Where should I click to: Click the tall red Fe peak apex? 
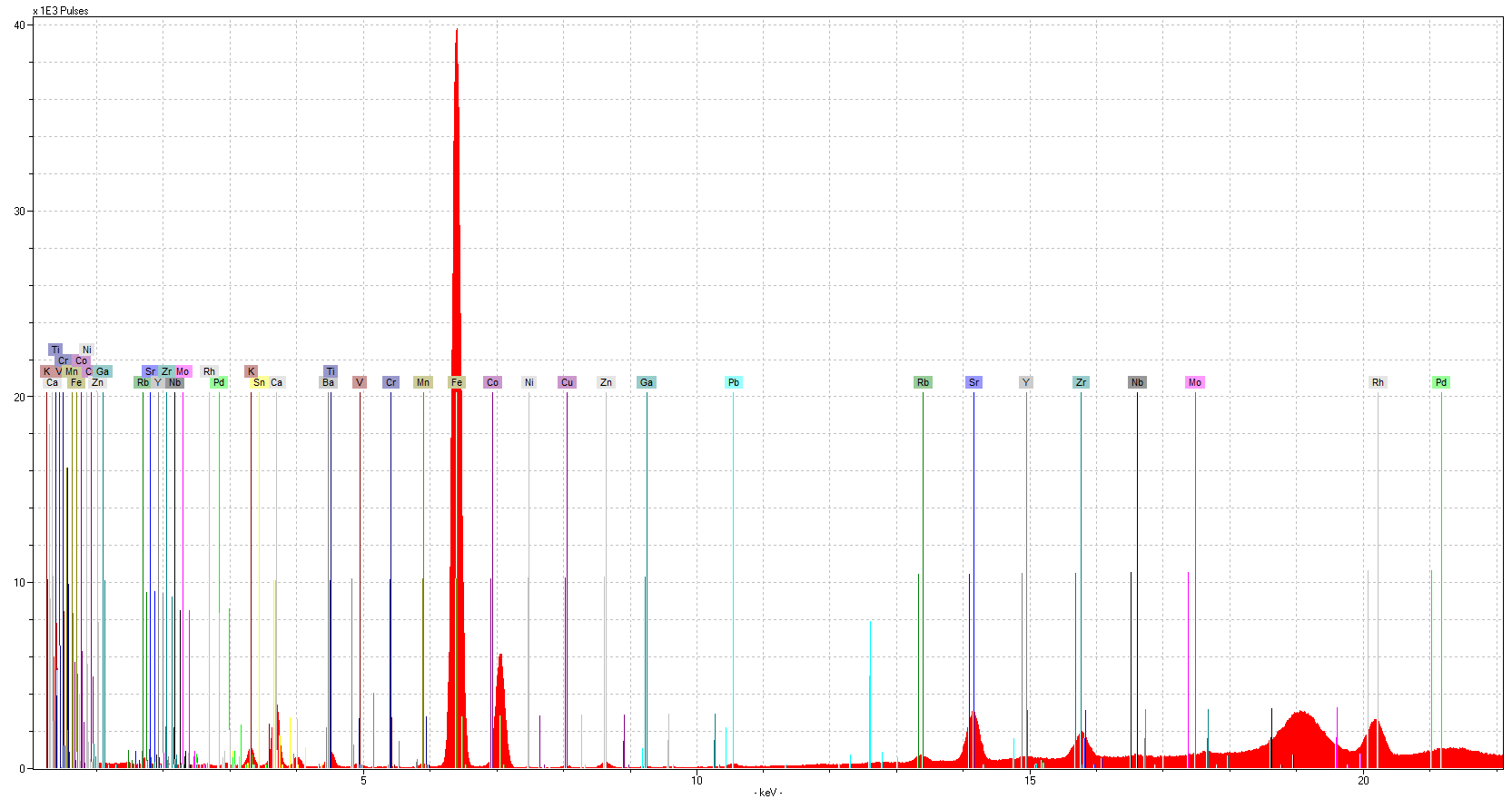pyautogui.click(x=457, y=32)
